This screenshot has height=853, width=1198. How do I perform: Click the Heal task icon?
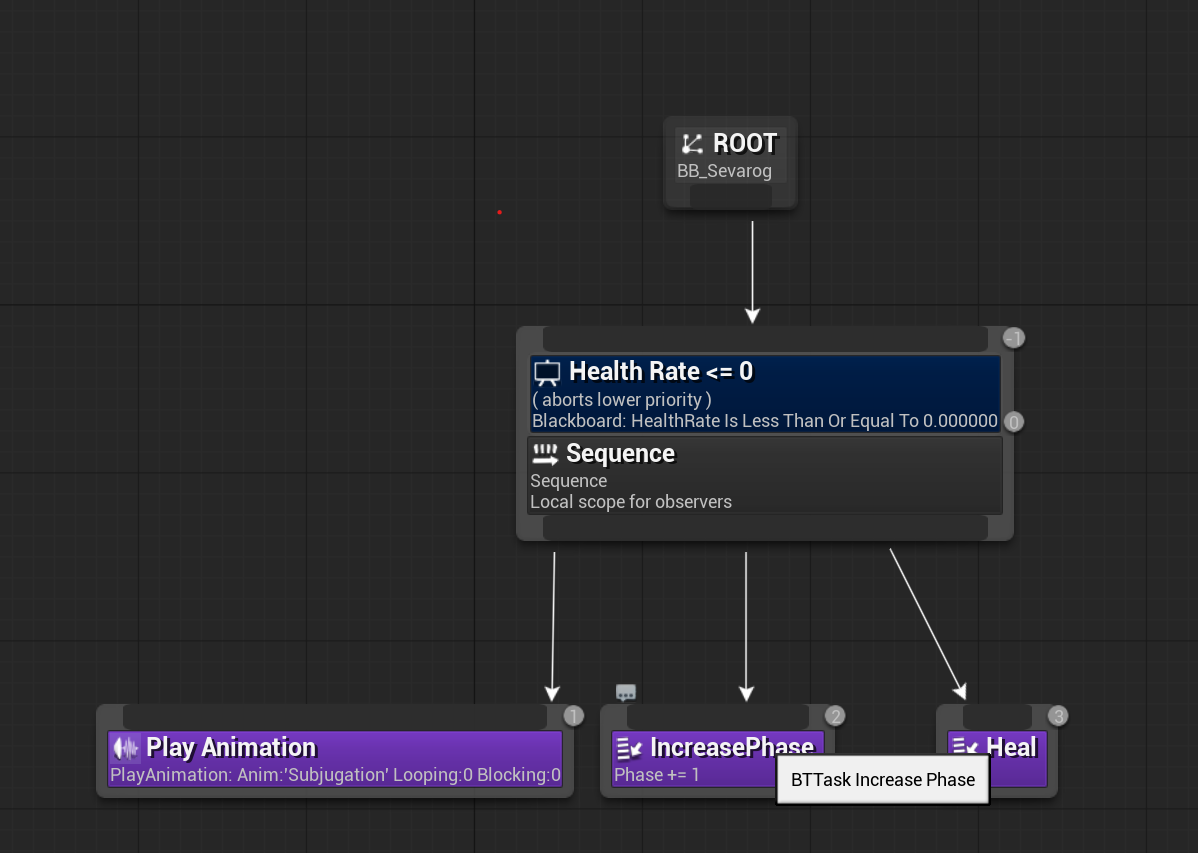966,746
